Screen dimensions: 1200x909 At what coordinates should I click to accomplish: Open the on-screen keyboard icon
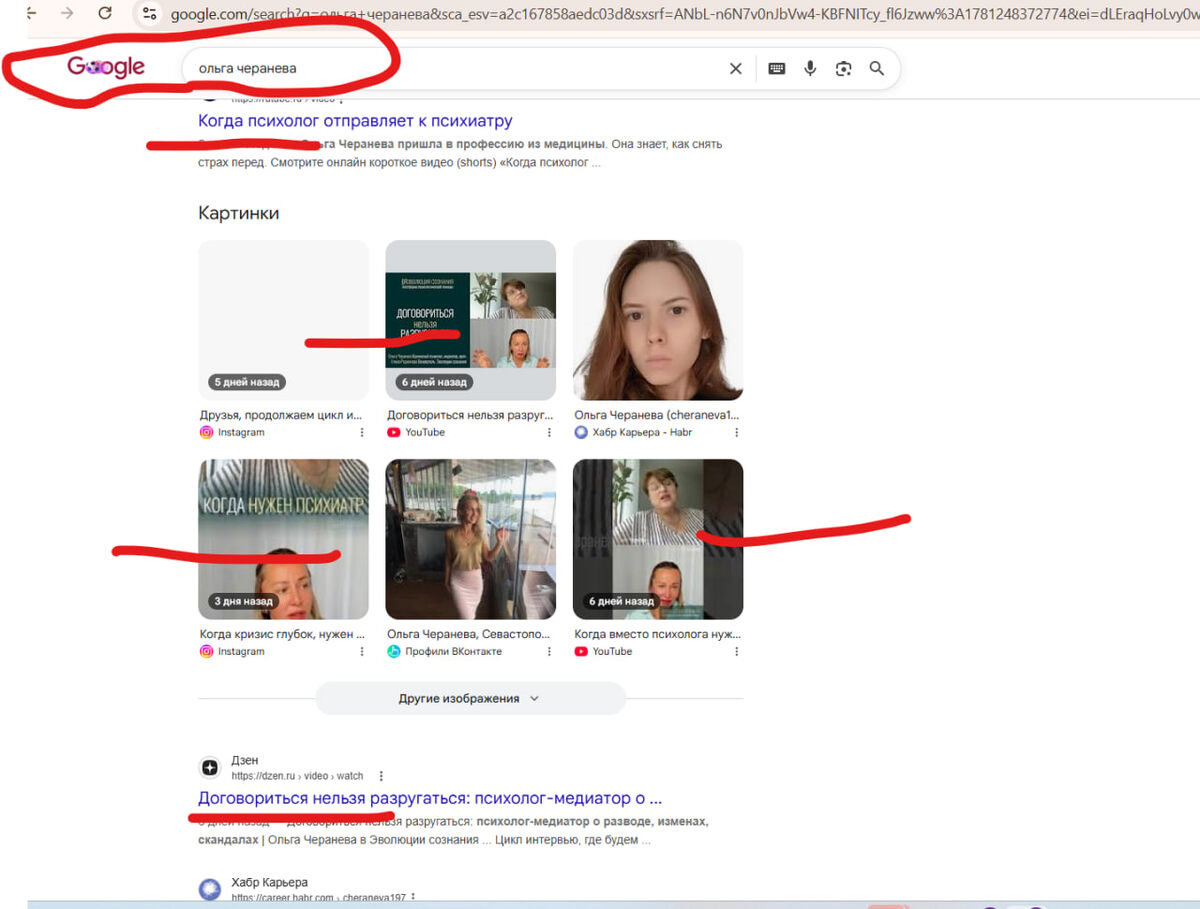tap(776, 68)
